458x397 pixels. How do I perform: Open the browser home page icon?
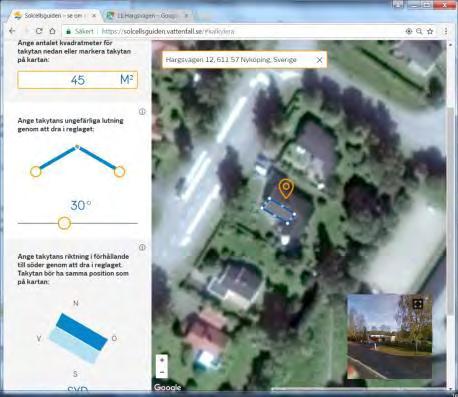point(52,31)
